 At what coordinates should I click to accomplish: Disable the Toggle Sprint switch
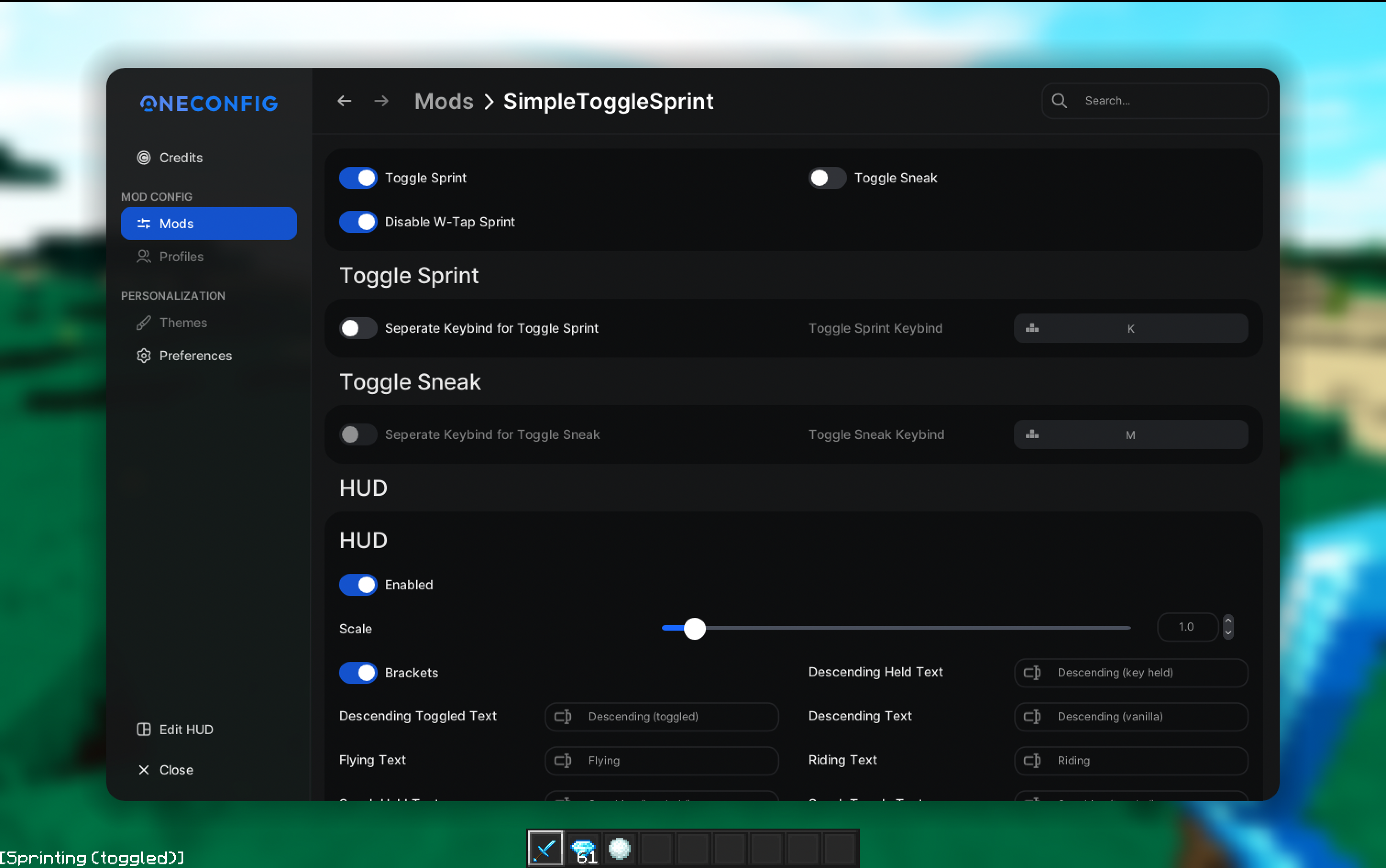357,178
